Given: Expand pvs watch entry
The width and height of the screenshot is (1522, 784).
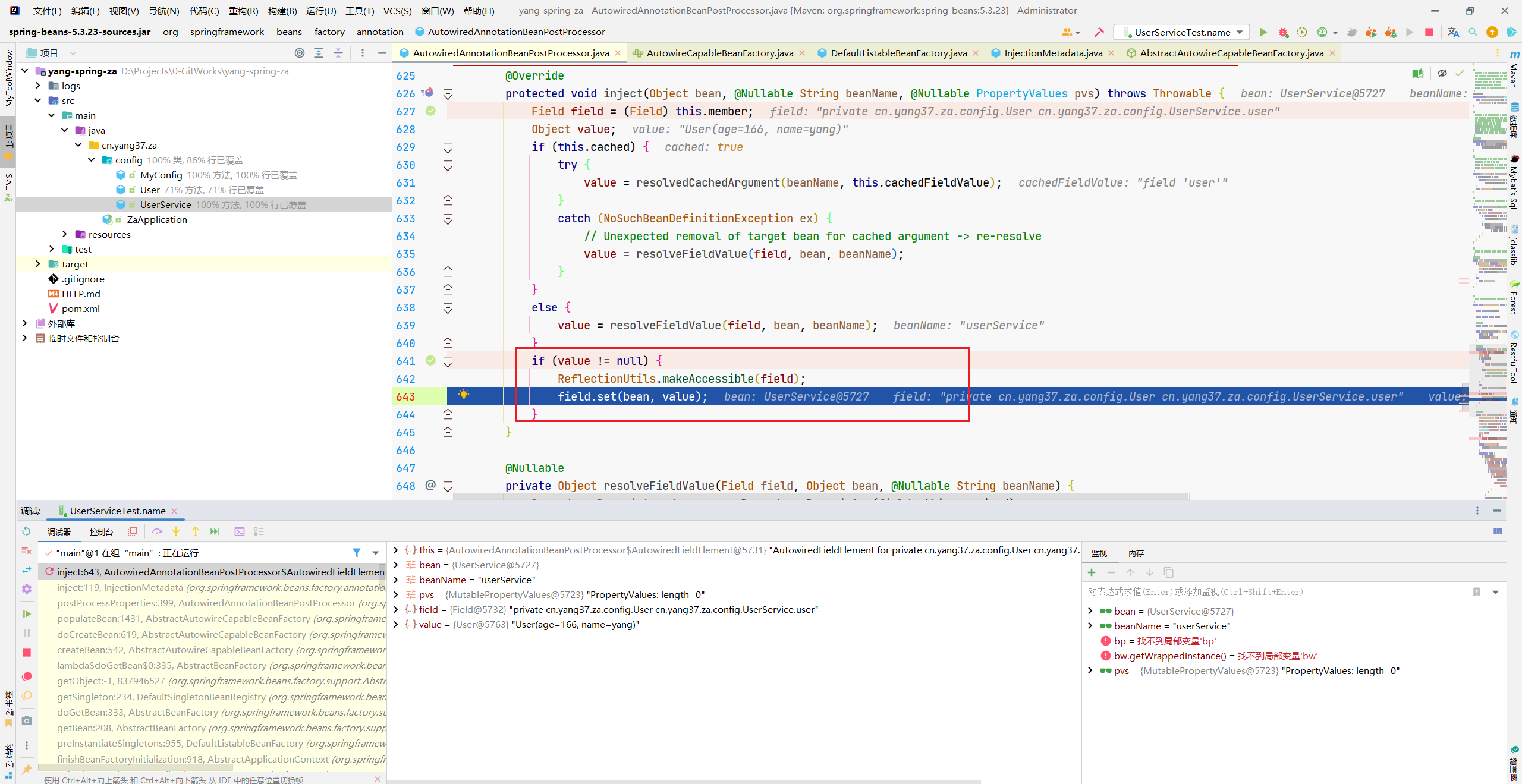Looking at the screenshot, I should pos(1090,670).
